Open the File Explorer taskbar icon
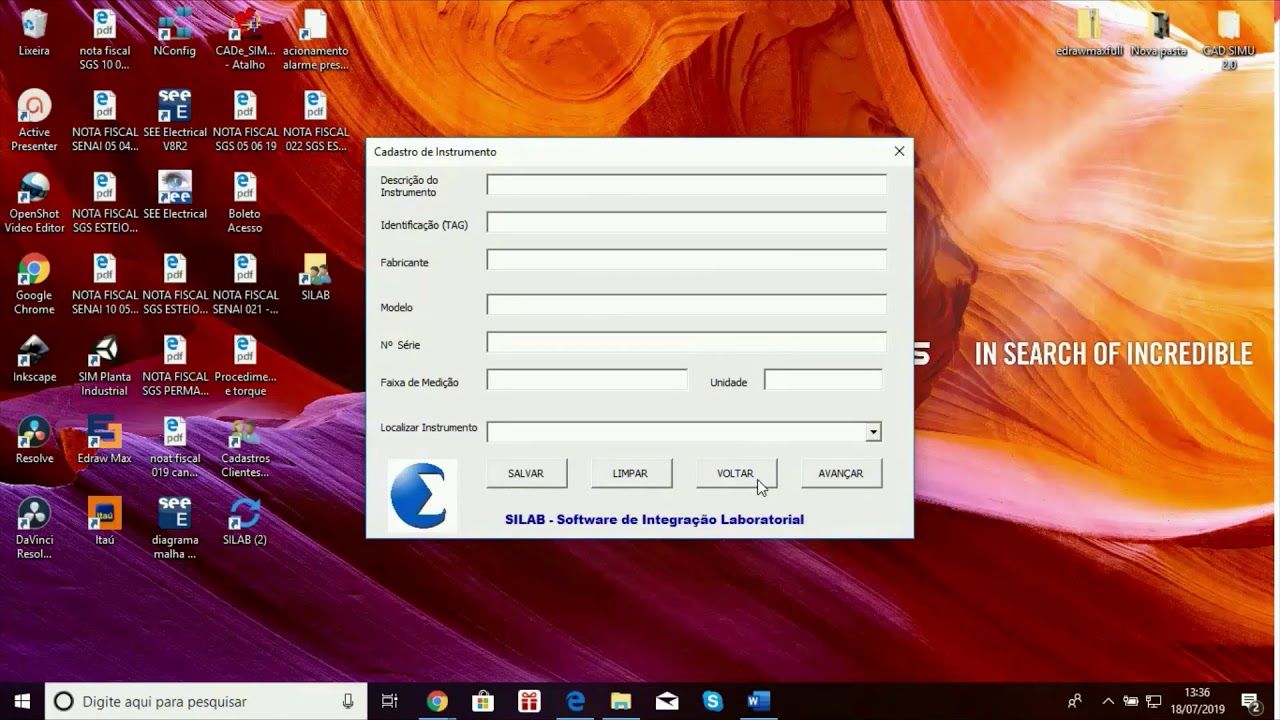 (x=620, y=701)
